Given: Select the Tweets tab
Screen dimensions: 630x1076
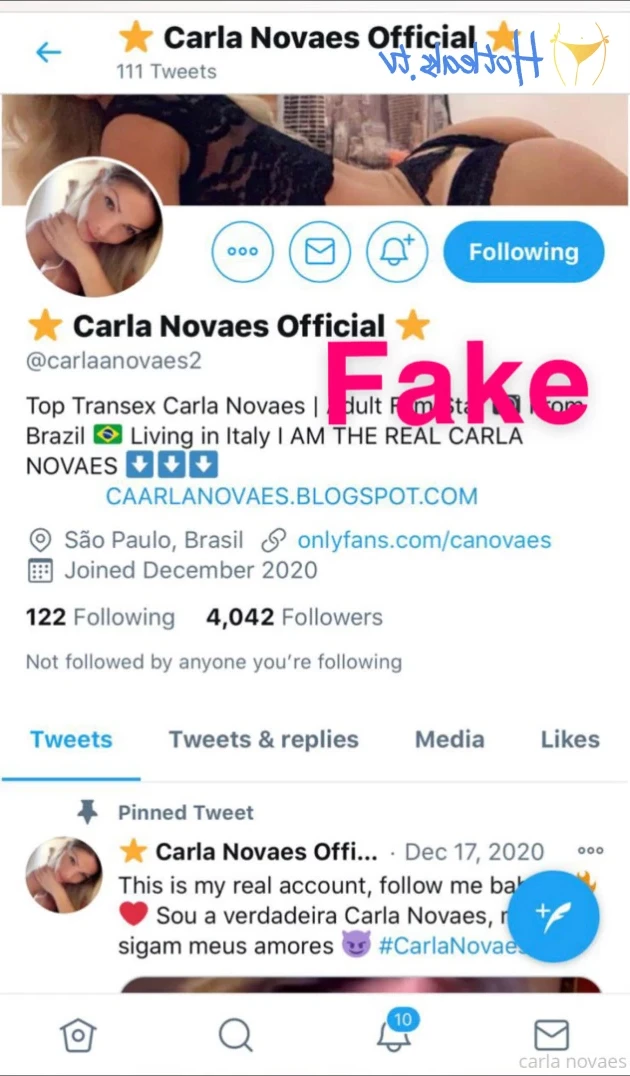Looking at the screenshot, I should pos(71,739).
